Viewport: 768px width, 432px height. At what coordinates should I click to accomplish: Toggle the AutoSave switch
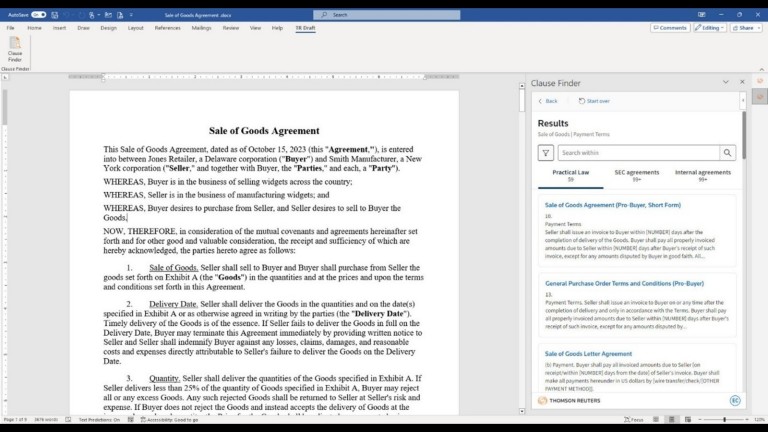pyautogui.click(x=38, y=15)
